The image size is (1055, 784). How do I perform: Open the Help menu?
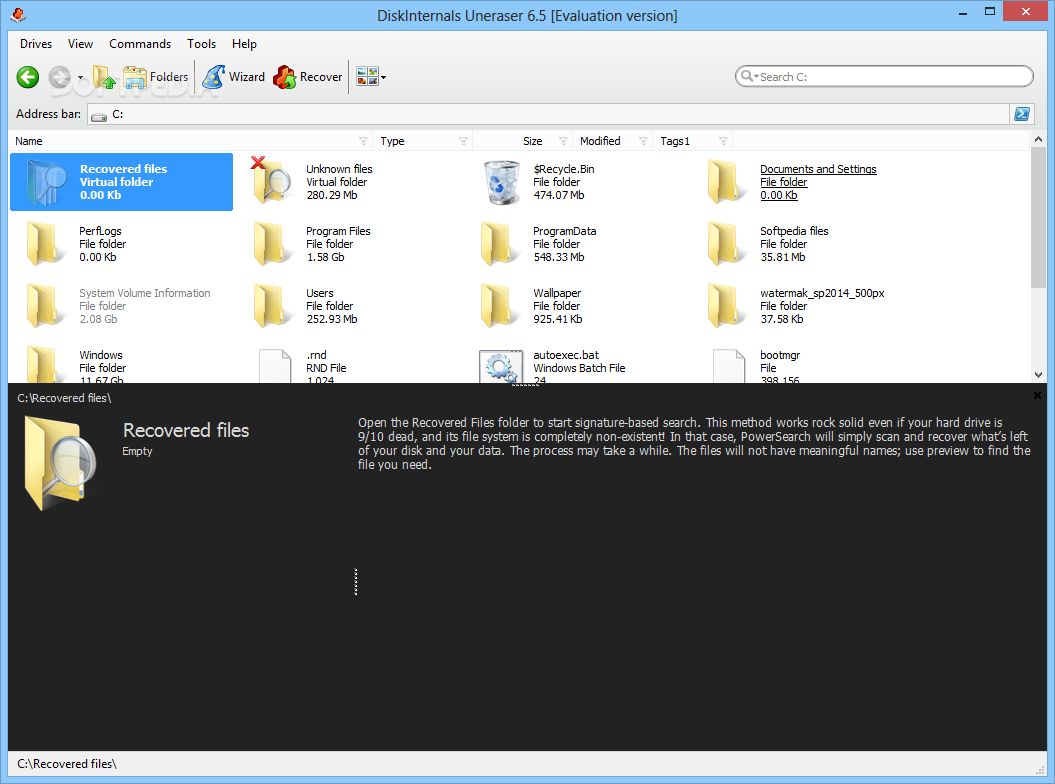(244, 44)
